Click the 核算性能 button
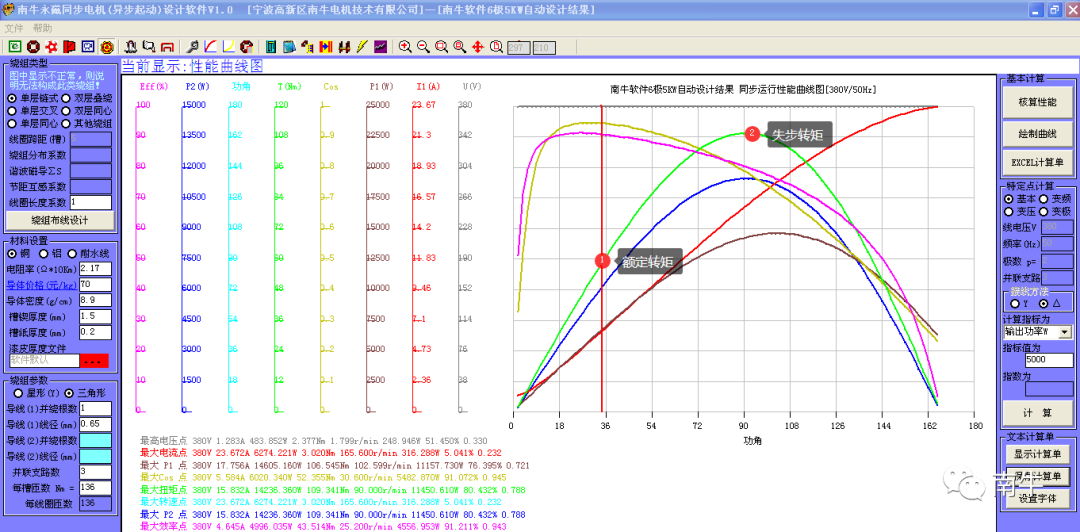Screen dimensions: 1080x532 point(1037,103)
